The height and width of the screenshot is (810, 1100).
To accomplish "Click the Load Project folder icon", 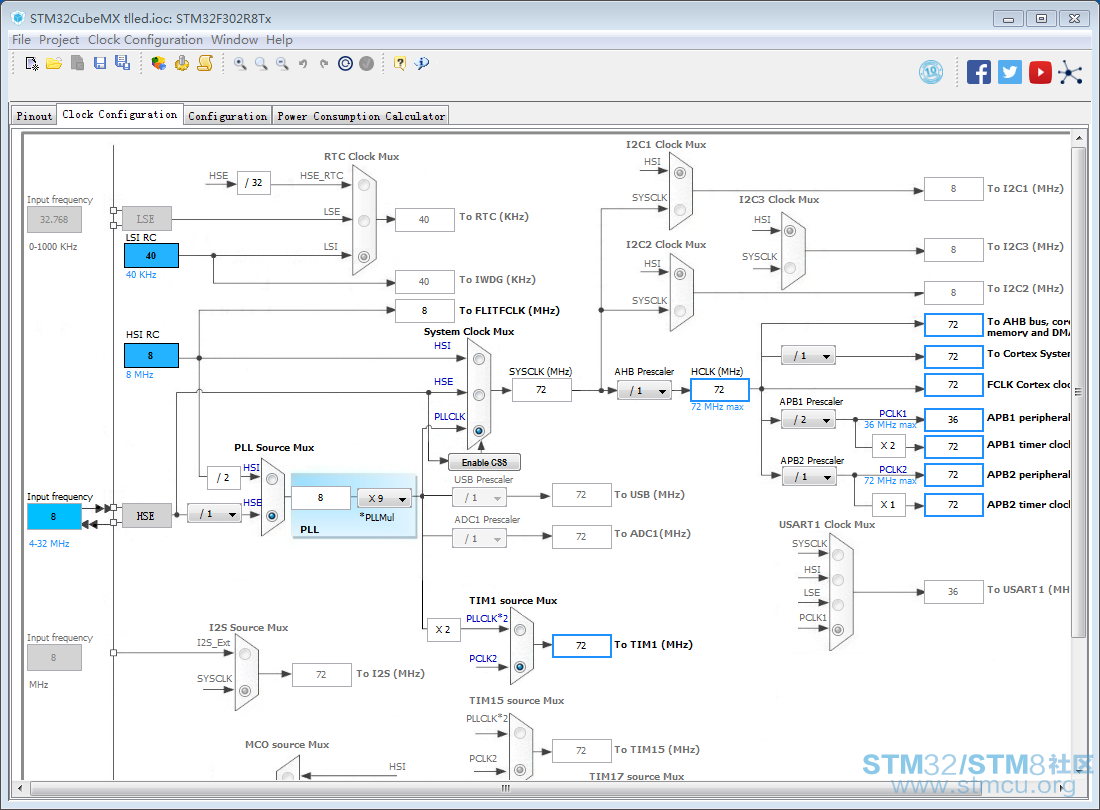I will [54, 64].
